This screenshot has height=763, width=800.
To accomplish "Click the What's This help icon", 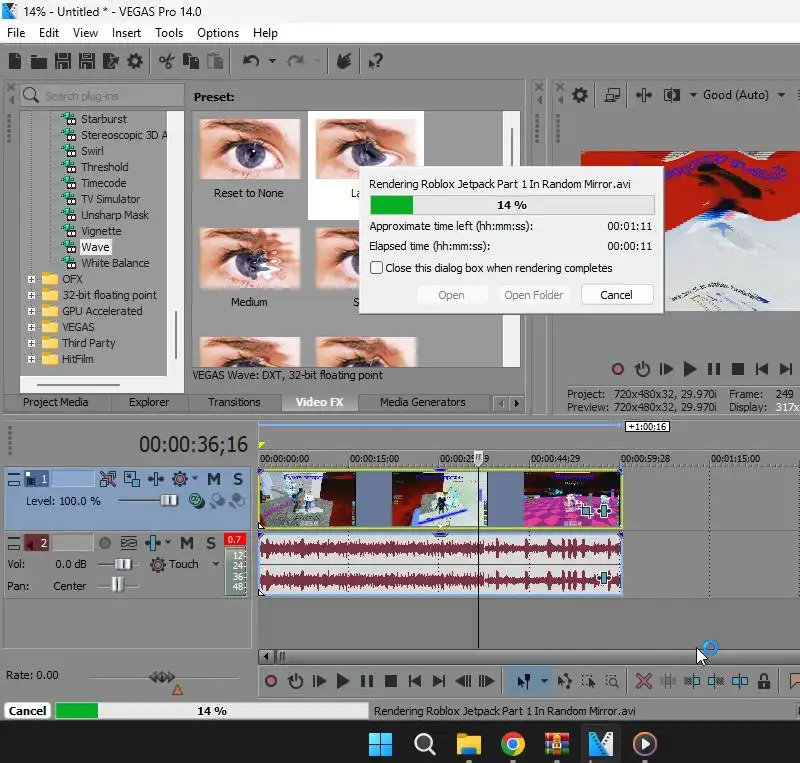I will [376, 61].
